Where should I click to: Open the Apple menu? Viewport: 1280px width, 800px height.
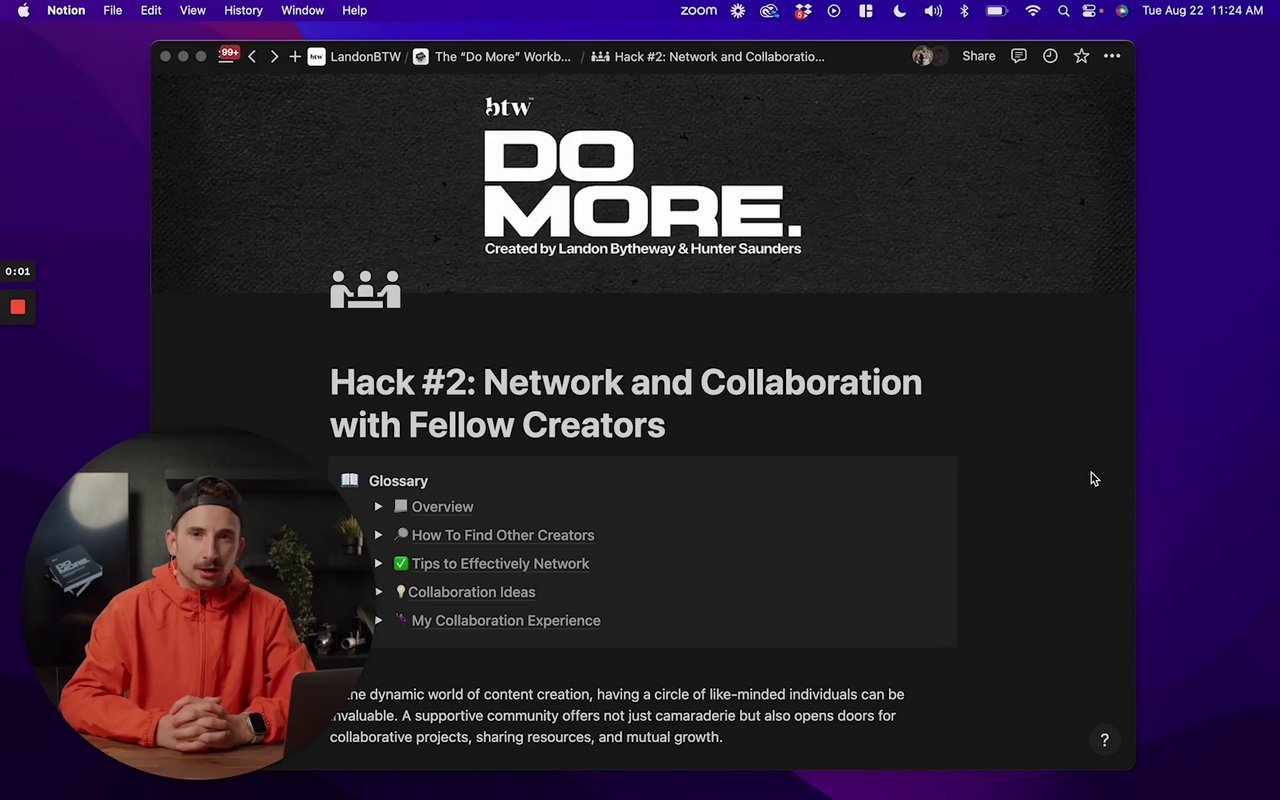tap(23, 10)
